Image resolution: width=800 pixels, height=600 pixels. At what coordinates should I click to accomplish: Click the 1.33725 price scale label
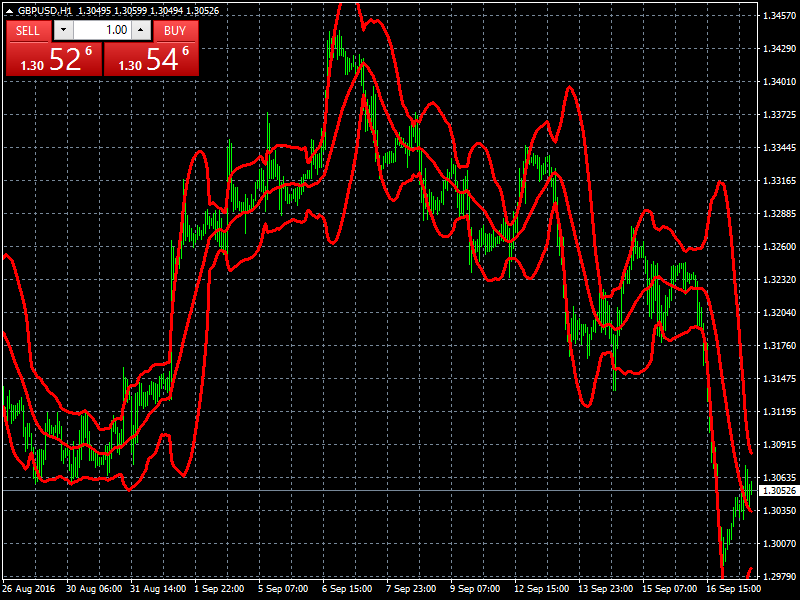(779, 115)
